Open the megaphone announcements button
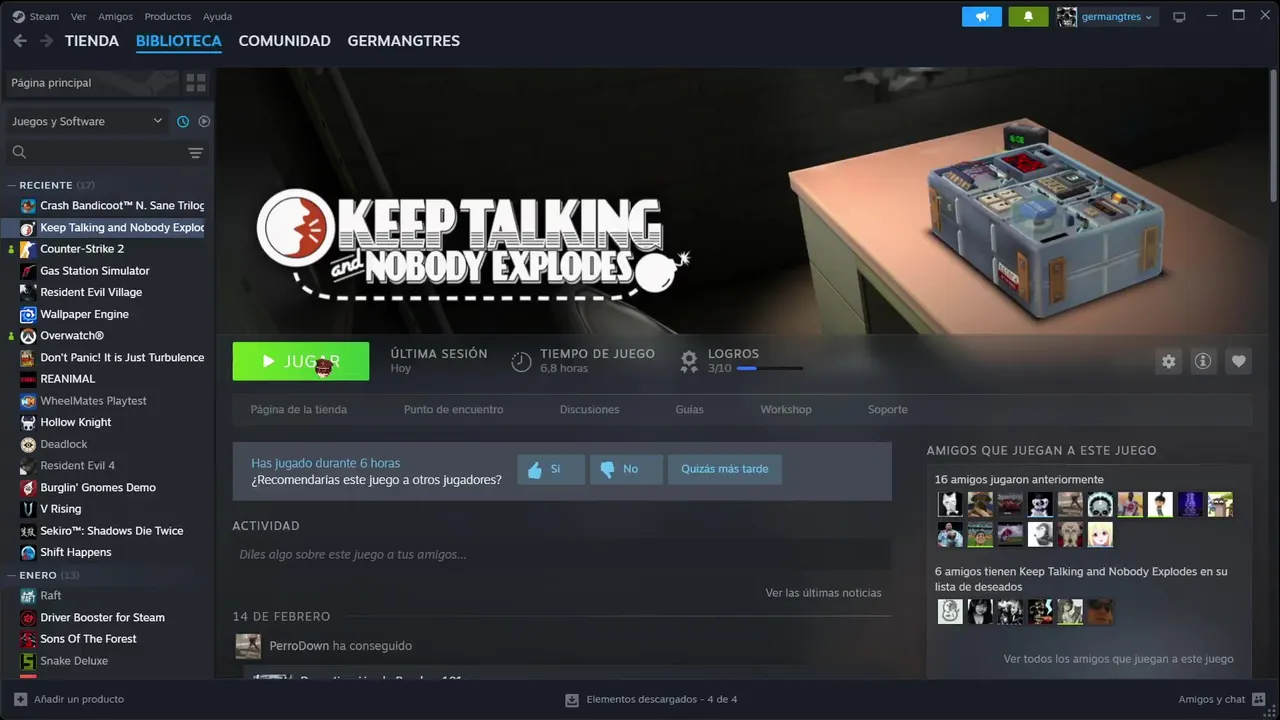The image size is (1280, 720). point(982,16)
